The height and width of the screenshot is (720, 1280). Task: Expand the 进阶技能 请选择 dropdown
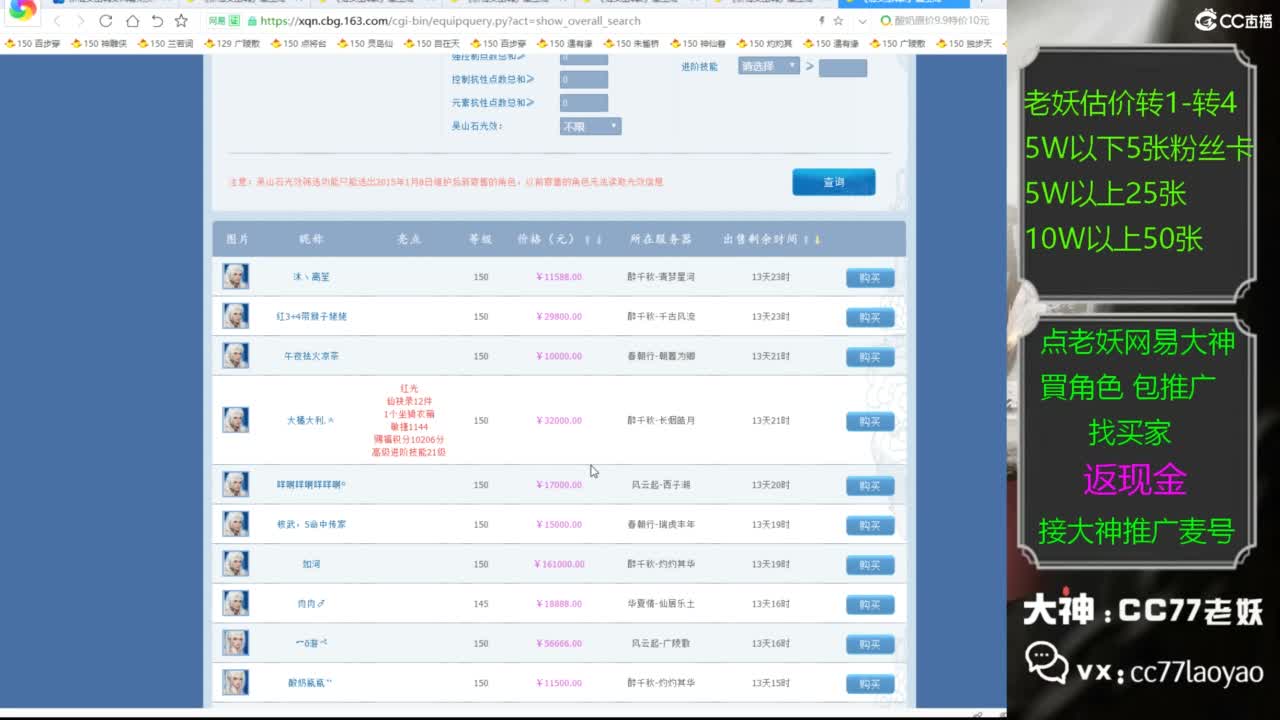768,66
